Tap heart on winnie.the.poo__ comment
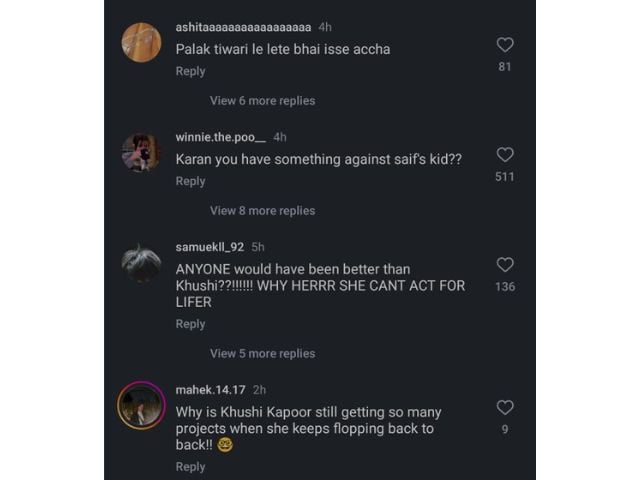Screen dimensions: 640x480 pos(505,155)
